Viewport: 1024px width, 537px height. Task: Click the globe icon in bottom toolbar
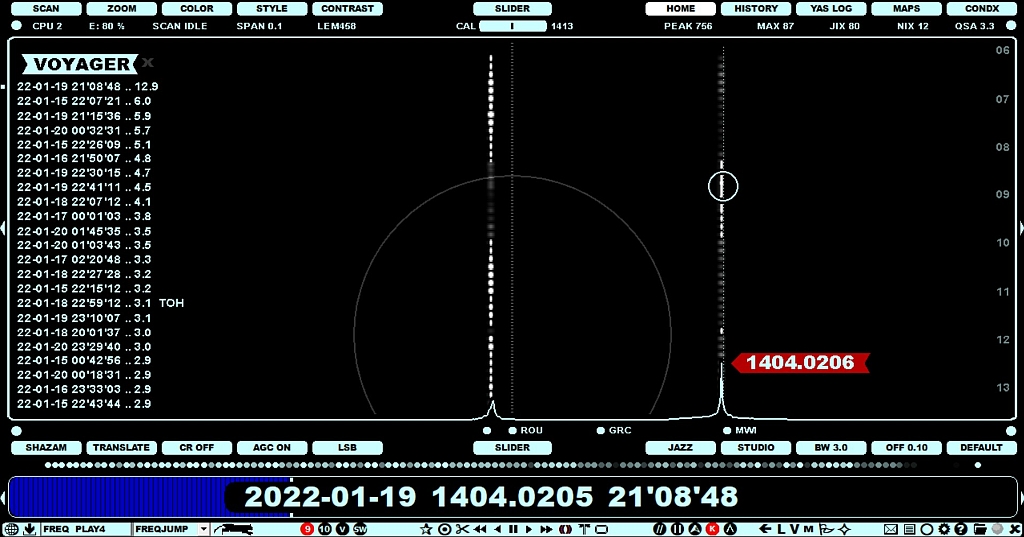point(11,528)
